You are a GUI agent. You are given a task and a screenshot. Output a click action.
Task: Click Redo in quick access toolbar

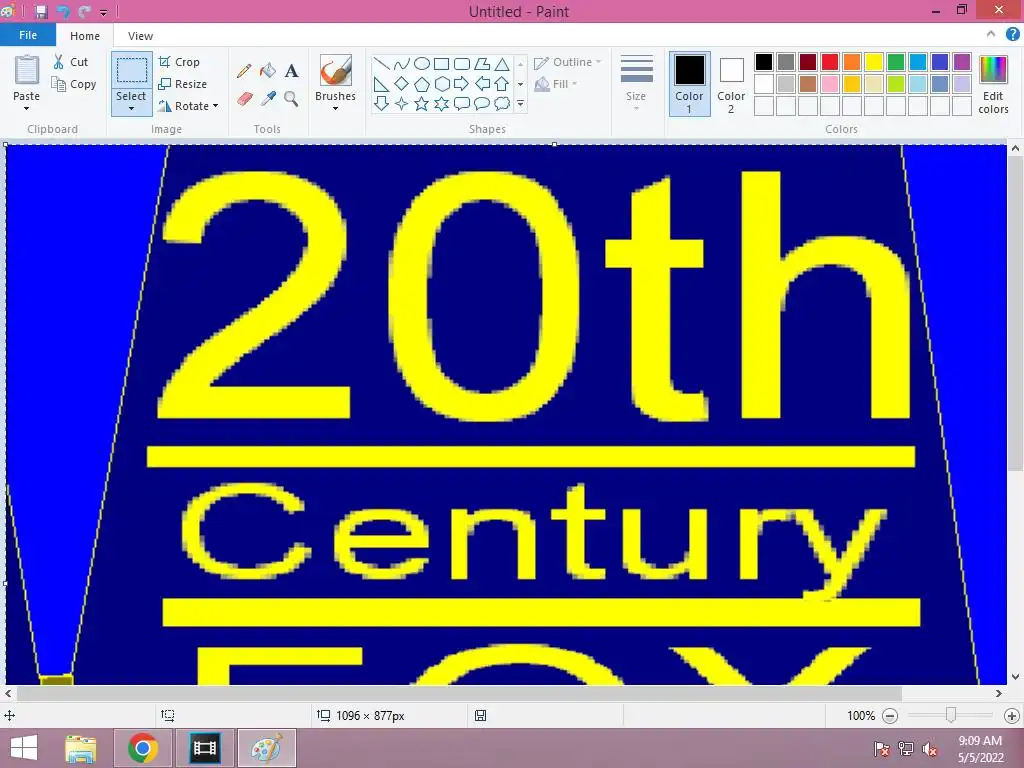[x=85, y=12]
